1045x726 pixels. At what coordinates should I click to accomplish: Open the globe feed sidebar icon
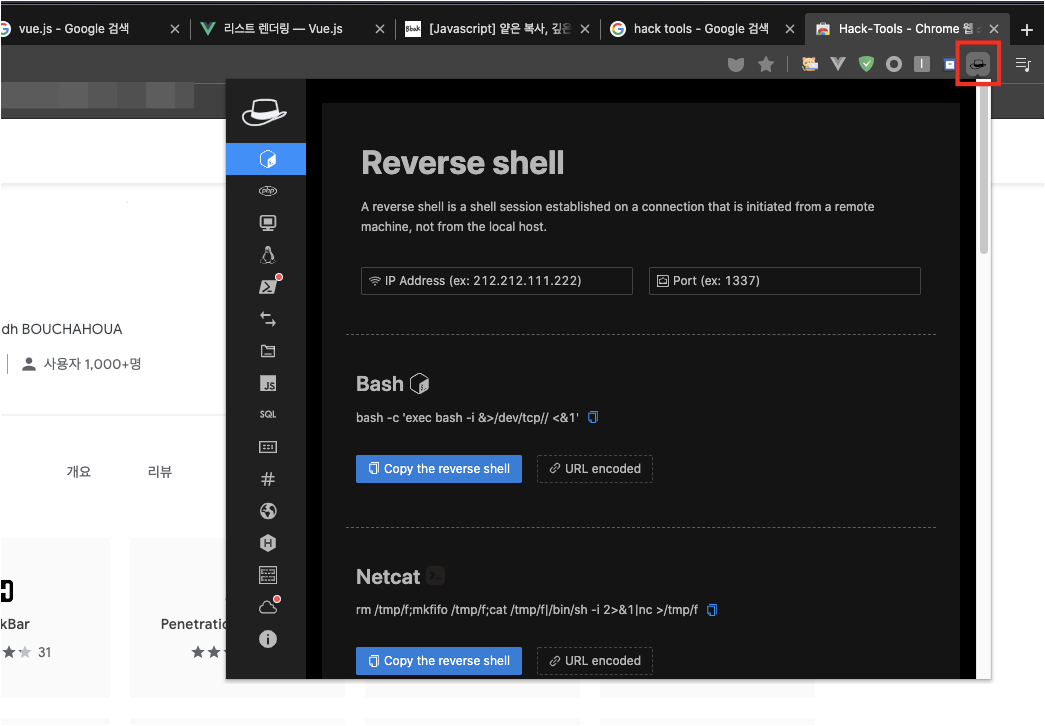click(x=267, y=511)
